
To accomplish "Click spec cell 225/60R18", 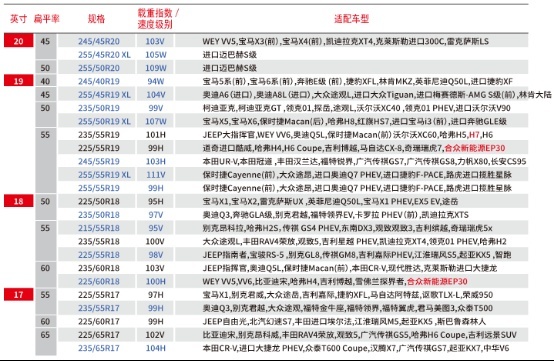I will pos(99,282).
